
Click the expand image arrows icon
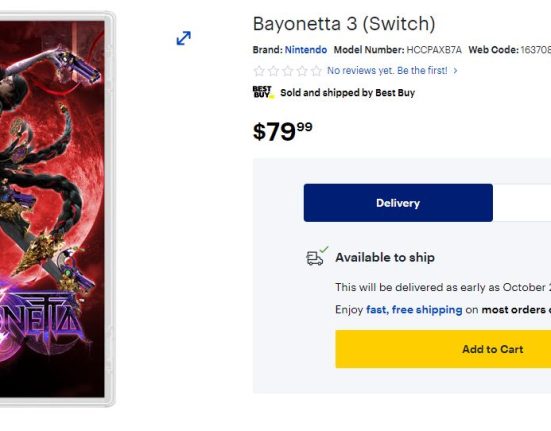(183, 38)
